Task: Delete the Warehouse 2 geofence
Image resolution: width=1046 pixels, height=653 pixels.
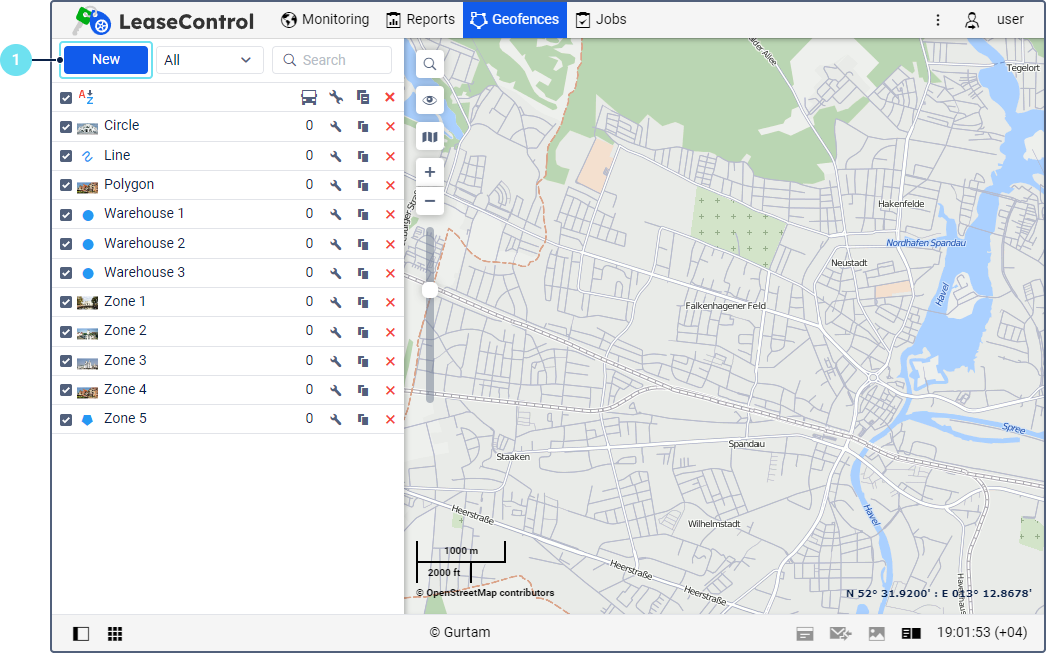Action: tap(390, 244)
